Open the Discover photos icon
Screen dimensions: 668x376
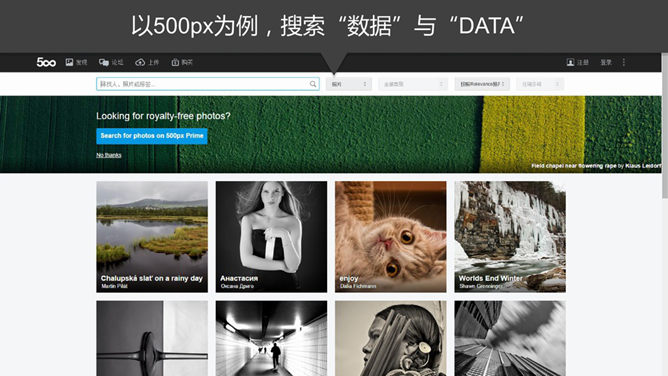69,62
